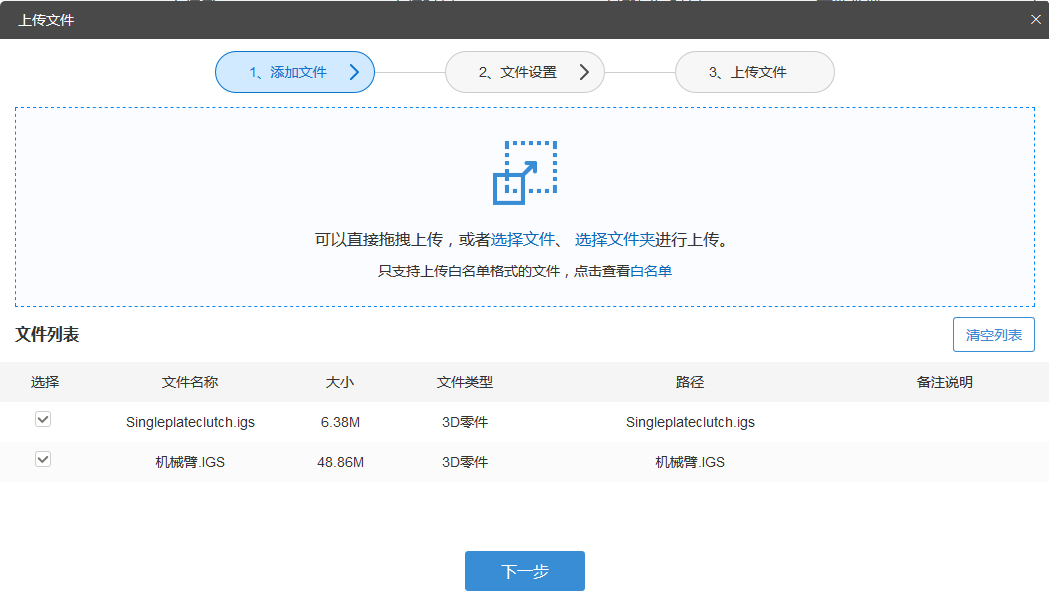
Task: Select step 1、添加文件
Action: tap(294, 72)
